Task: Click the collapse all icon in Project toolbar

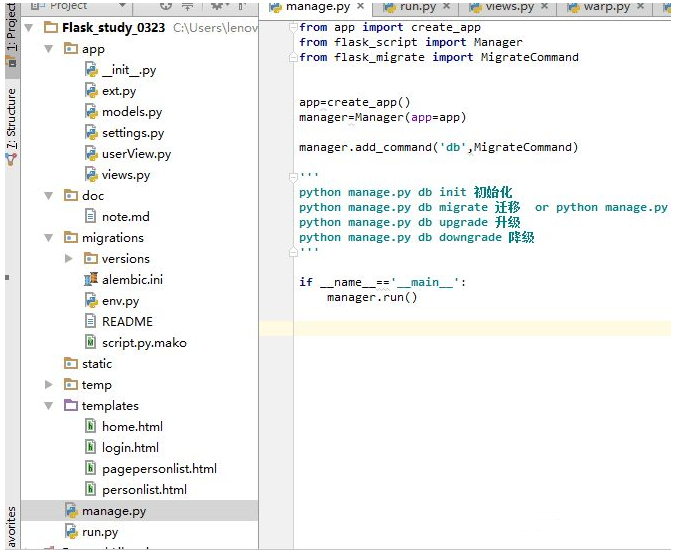Action: [x=189, y=6]
